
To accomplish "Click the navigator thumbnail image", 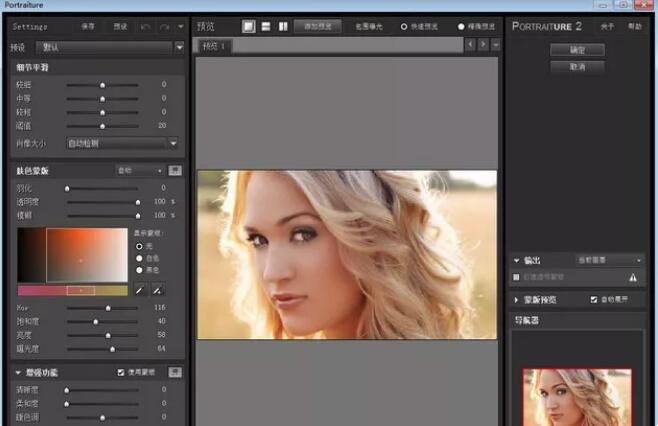I will [x=577, y=396].
